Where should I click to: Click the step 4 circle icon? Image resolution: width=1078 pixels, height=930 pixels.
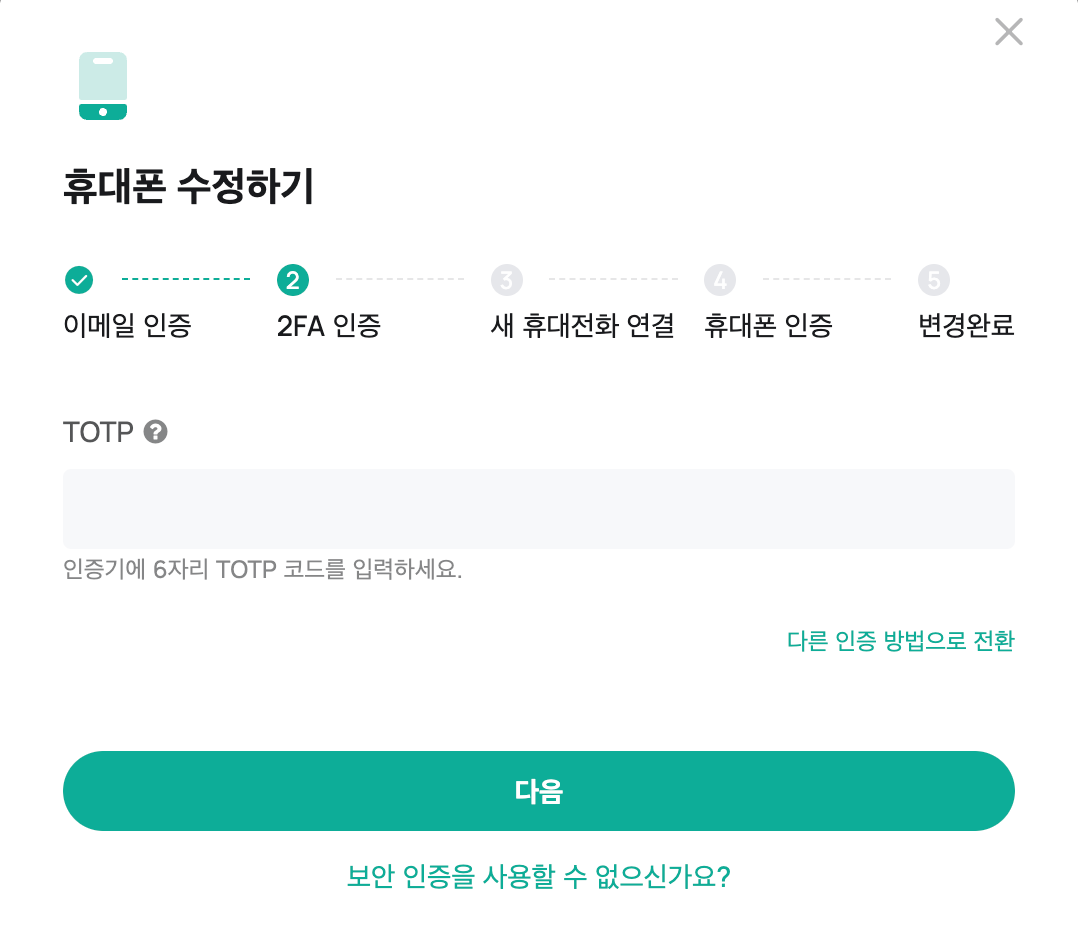[719, 280]
